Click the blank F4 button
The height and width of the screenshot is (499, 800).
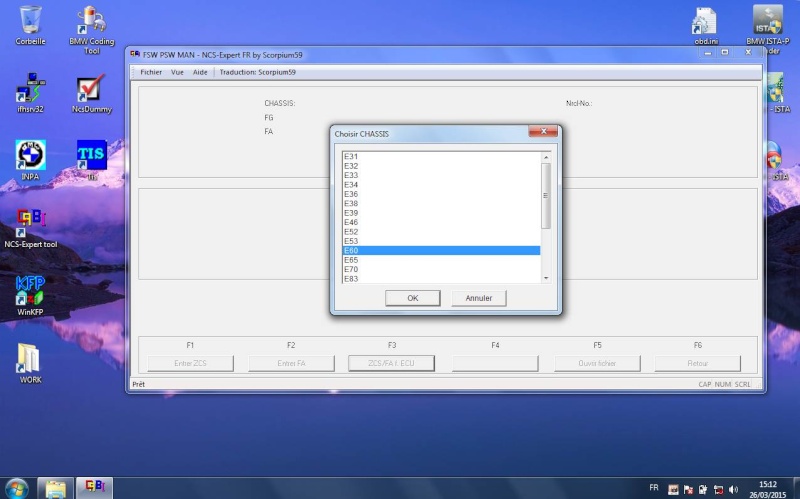point(495,363)
